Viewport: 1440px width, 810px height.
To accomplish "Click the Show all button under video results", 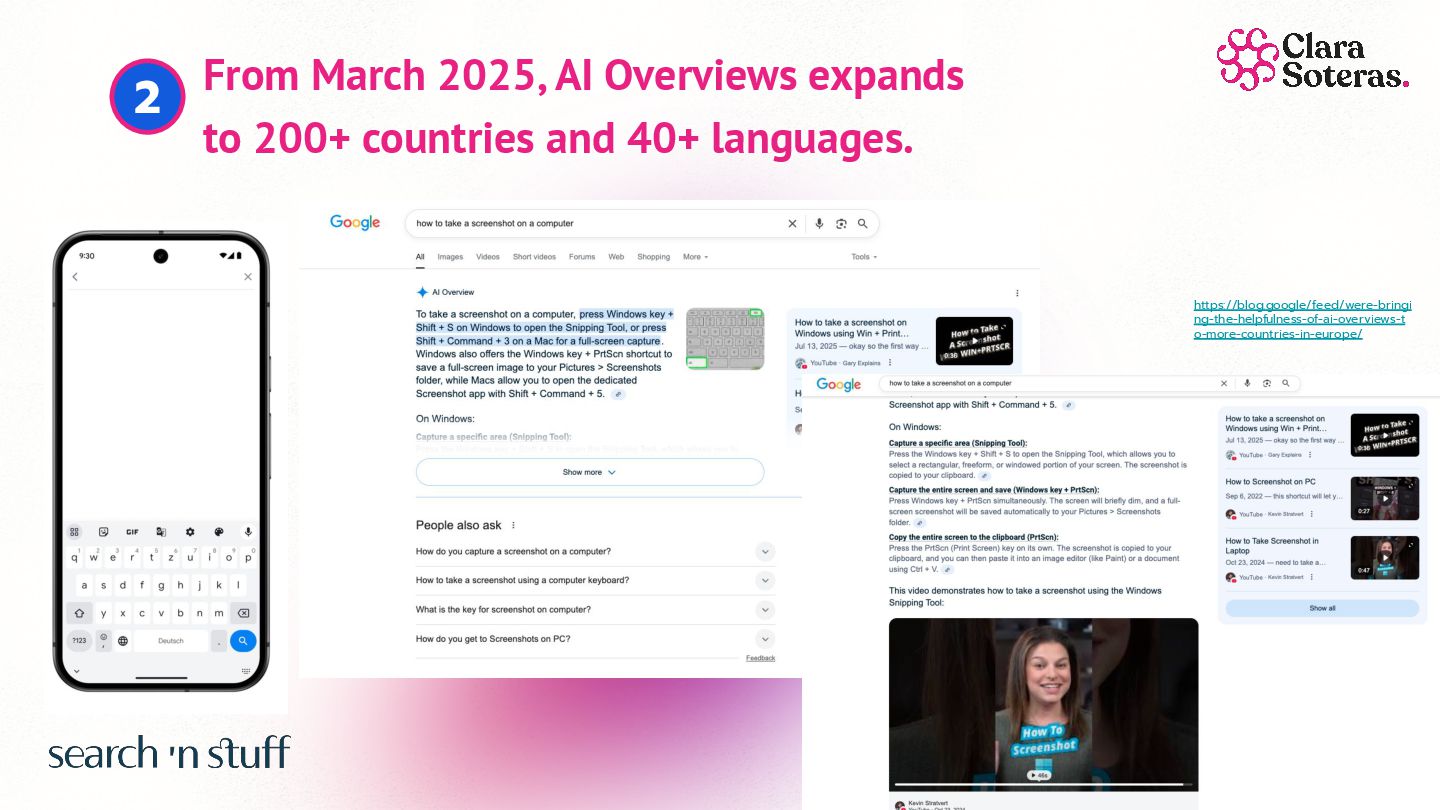I will pos(1322,608).
